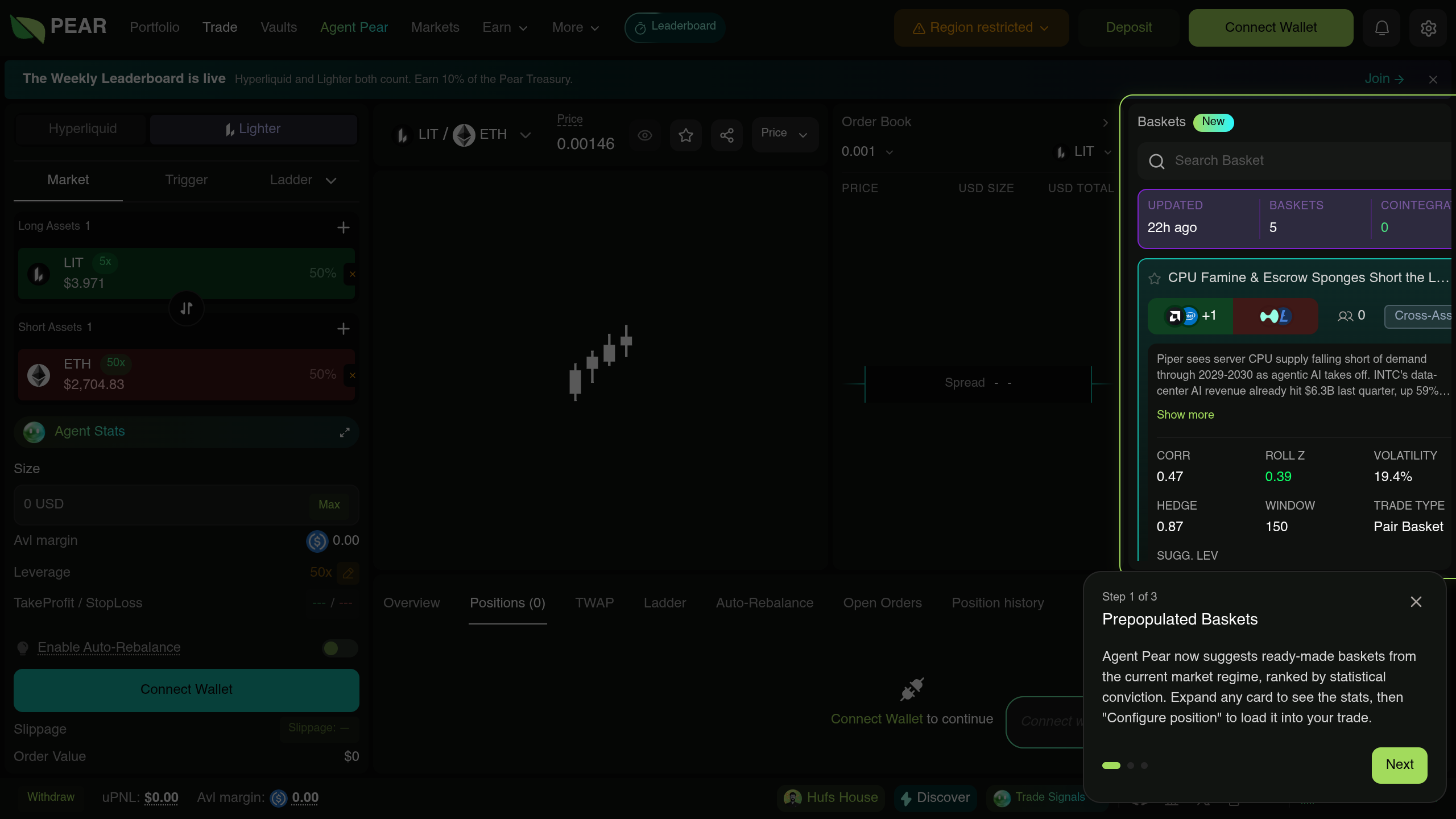Open the LIT / ETH pair selector
Viewport: 1456px width, 819px height.
point(462,135)
